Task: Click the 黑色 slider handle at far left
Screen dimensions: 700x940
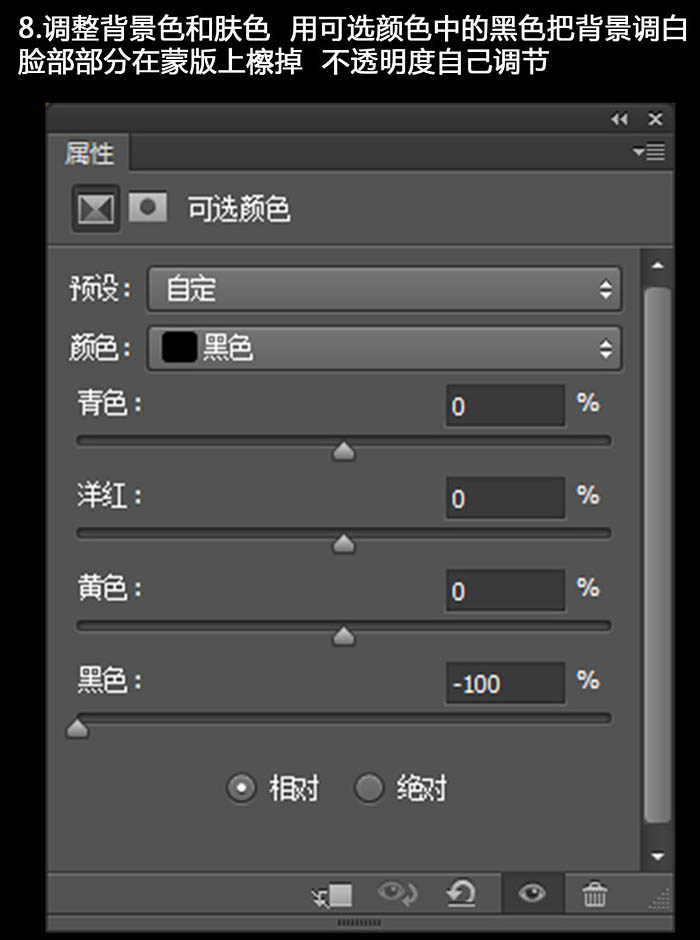Action: 77,728
